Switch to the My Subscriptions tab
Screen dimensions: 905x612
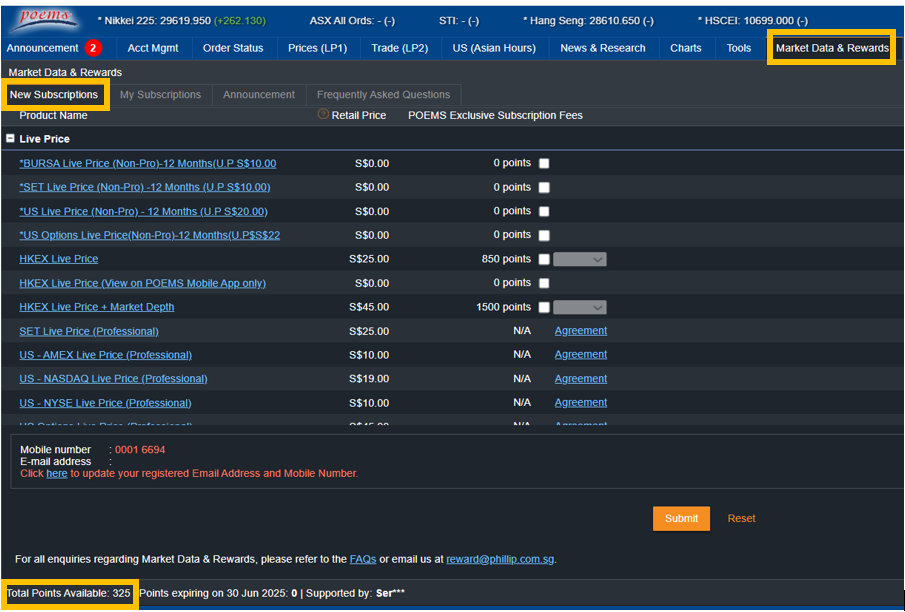coord(160,95)
